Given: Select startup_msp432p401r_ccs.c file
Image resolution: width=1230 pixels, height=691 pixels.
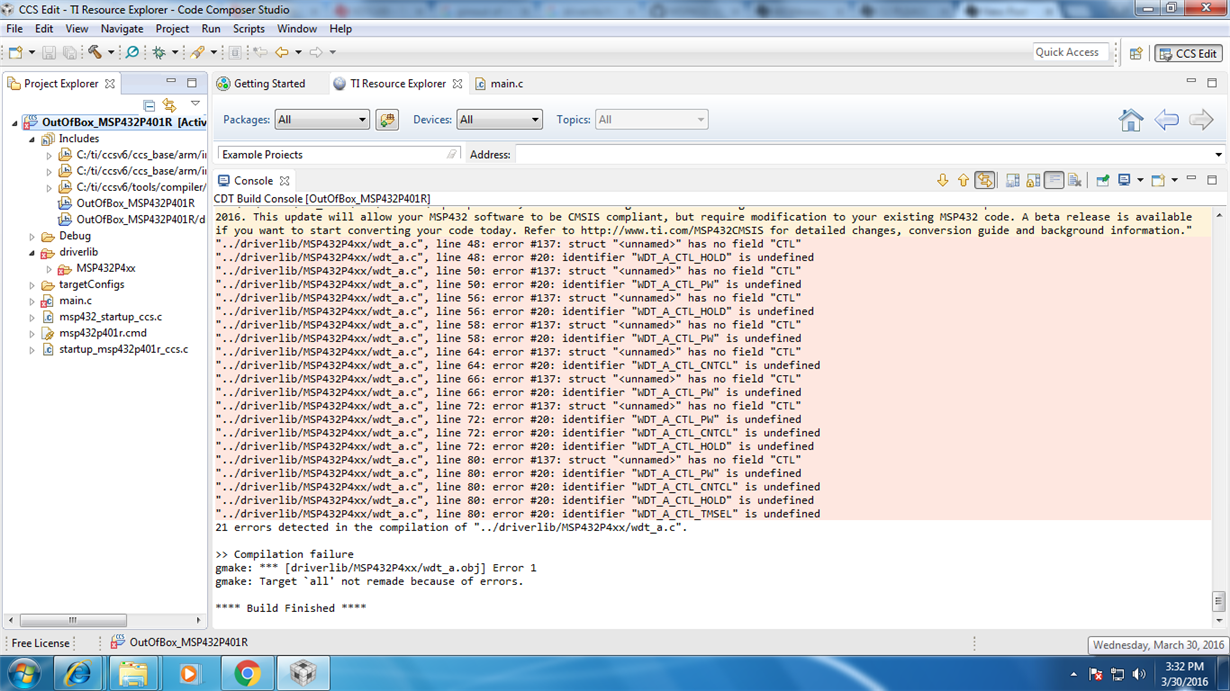Looking at the screenshot, I should tap(123, 350).
